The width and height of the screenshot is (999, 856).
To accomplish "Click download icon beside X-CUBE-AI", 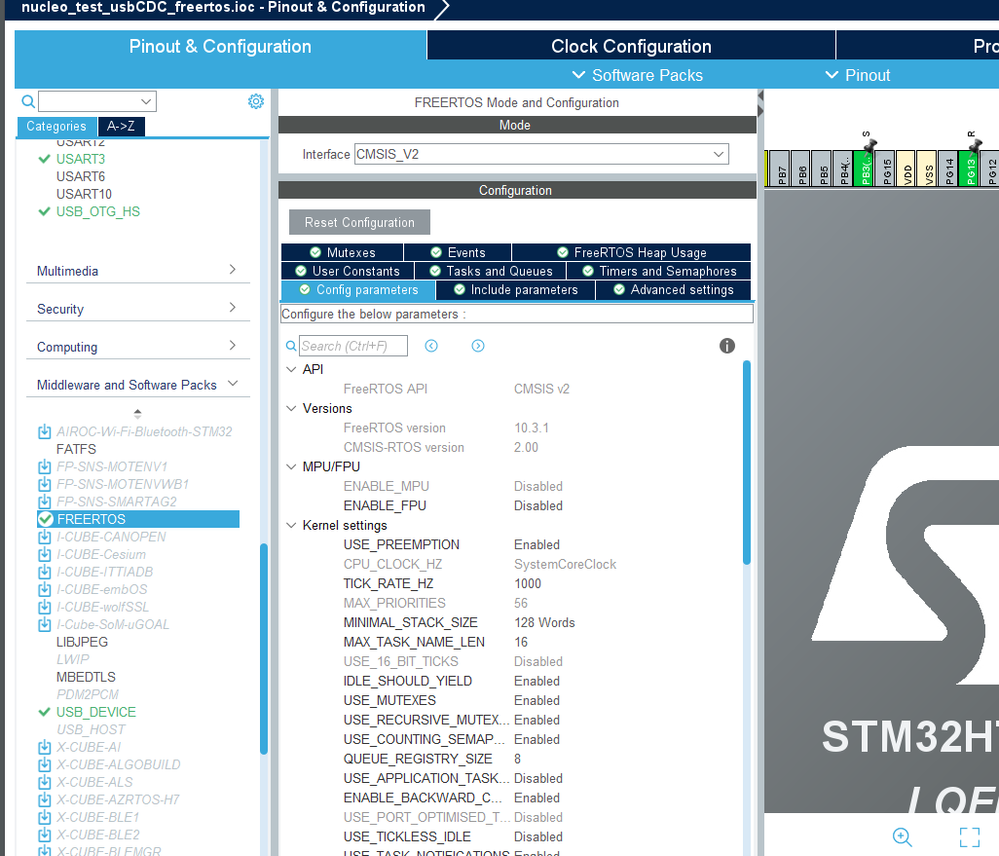I will (45, 747).
